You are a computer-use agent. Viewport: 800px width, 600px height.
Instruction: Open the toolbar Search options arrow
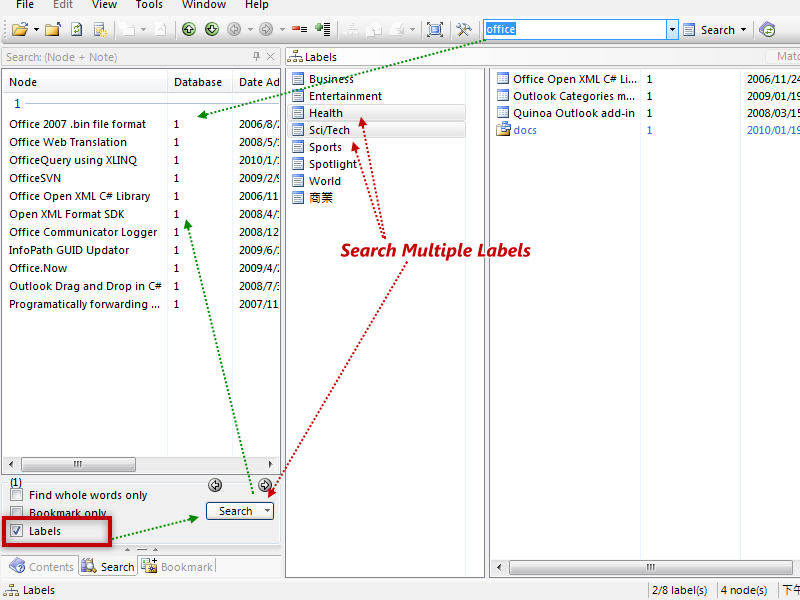tap(743, 30)
